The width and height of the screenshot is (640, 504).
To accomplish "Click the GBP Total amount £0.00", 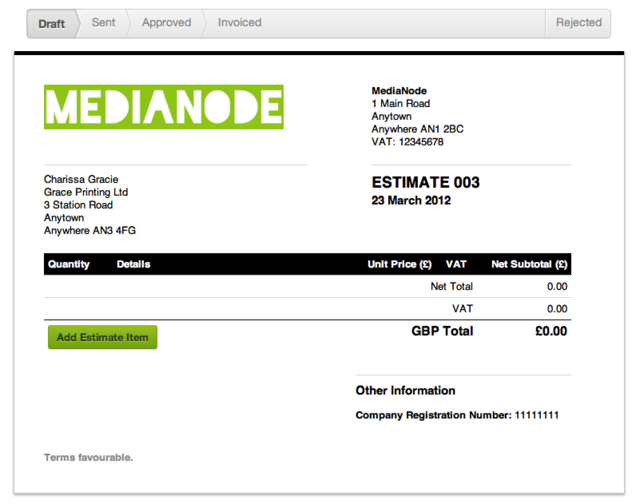I will [x=550, y=331].
